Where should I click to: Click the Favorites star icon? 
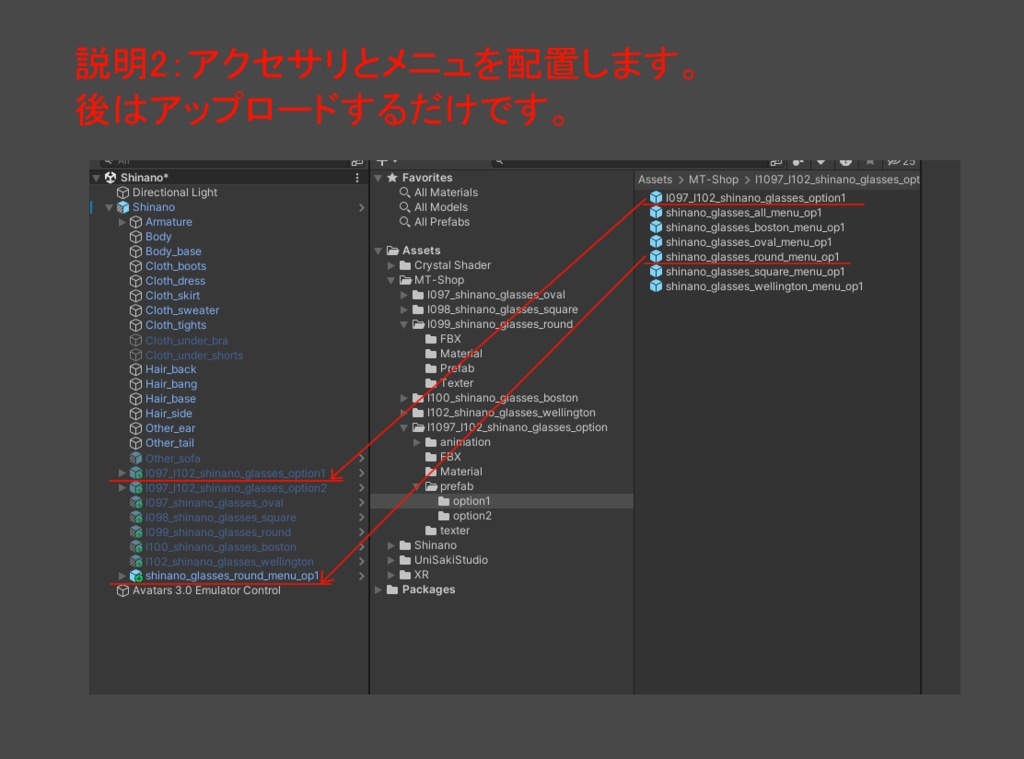pos(392,178)
